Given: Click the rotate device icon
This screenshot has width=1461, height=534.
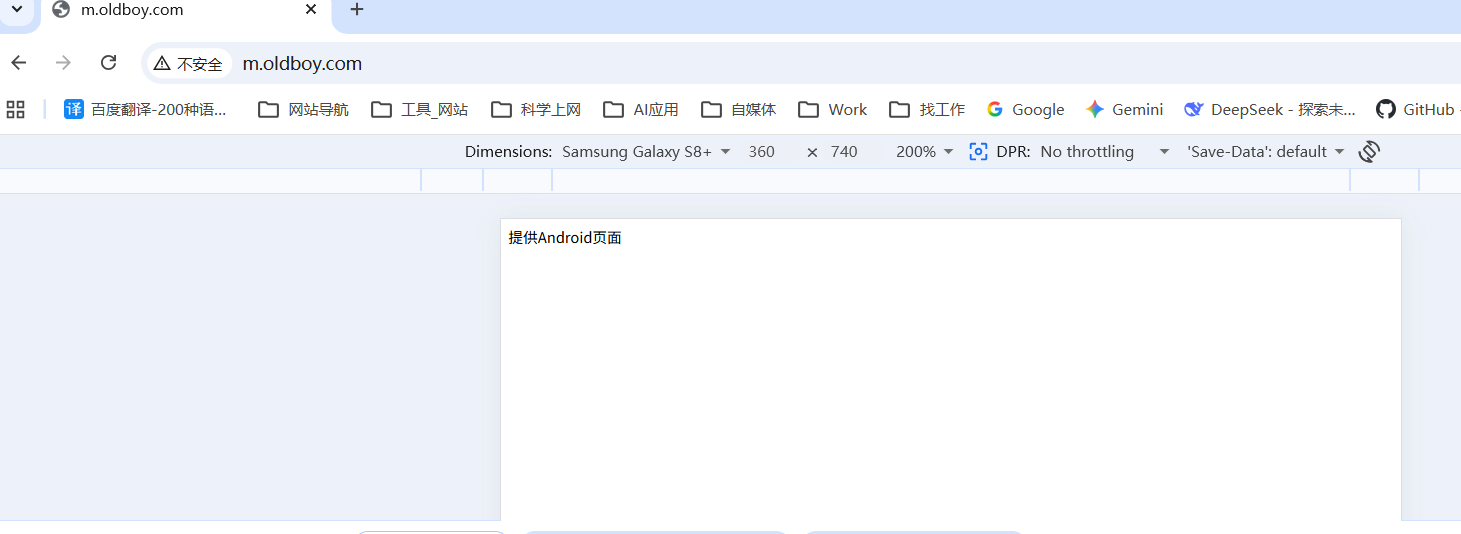Looking at the screenshot, I should click(1369, 152).
